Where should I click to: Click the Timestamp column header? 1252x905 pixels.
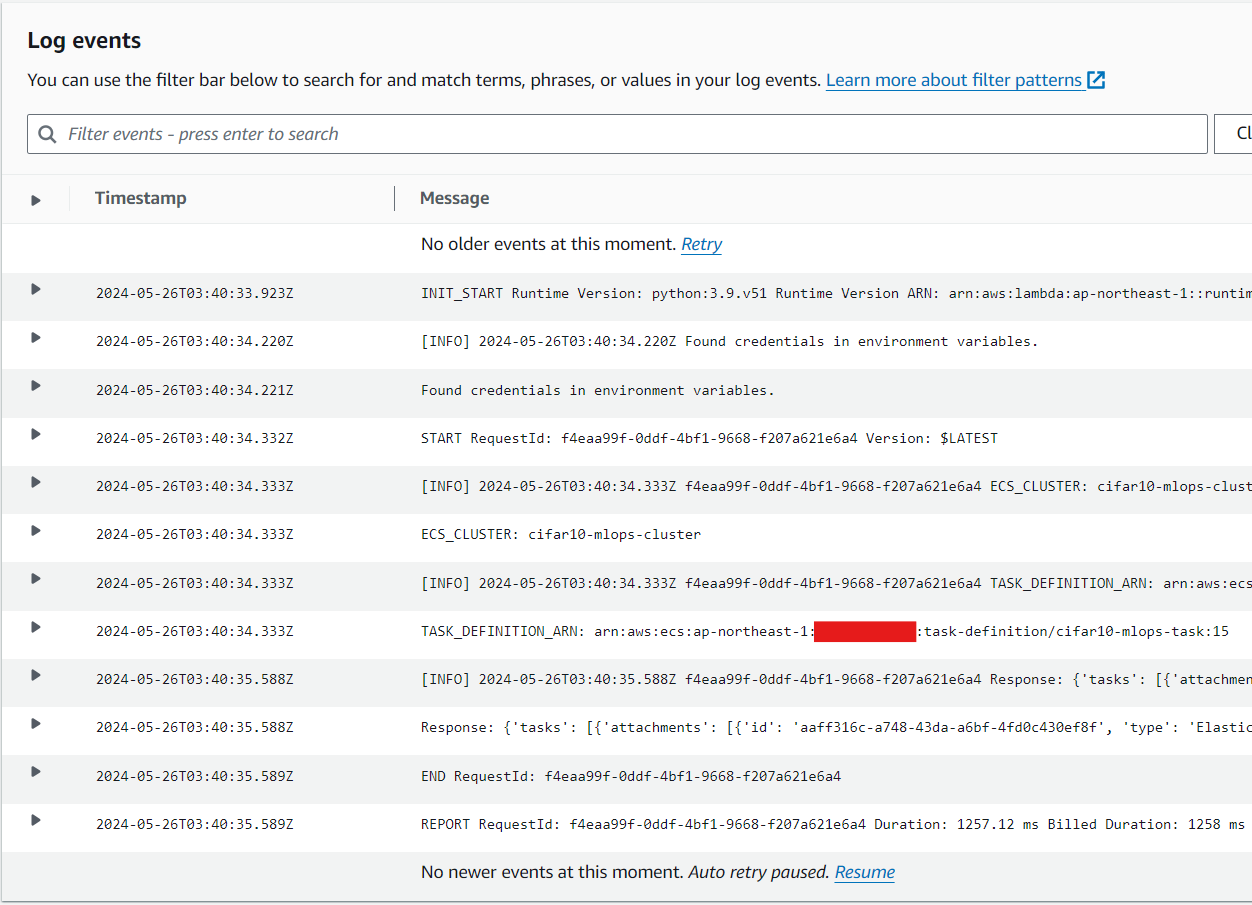(x=141, y=198)
